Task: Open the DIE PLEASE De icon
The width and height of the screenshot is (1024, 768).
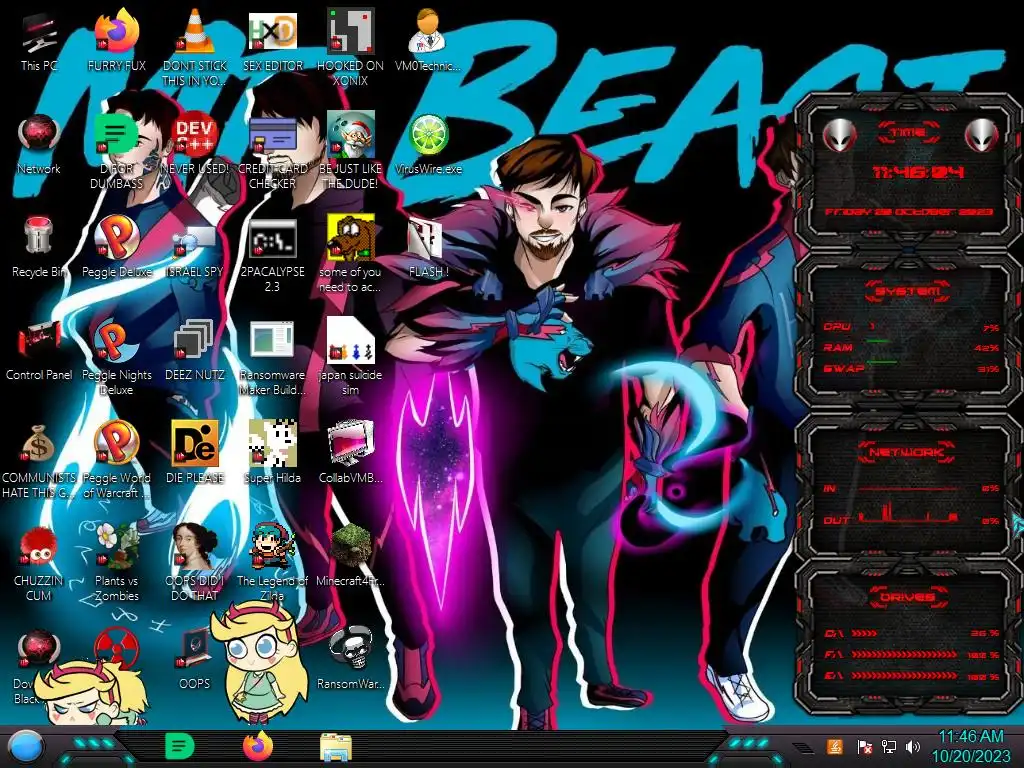Action: click(195, 453)
